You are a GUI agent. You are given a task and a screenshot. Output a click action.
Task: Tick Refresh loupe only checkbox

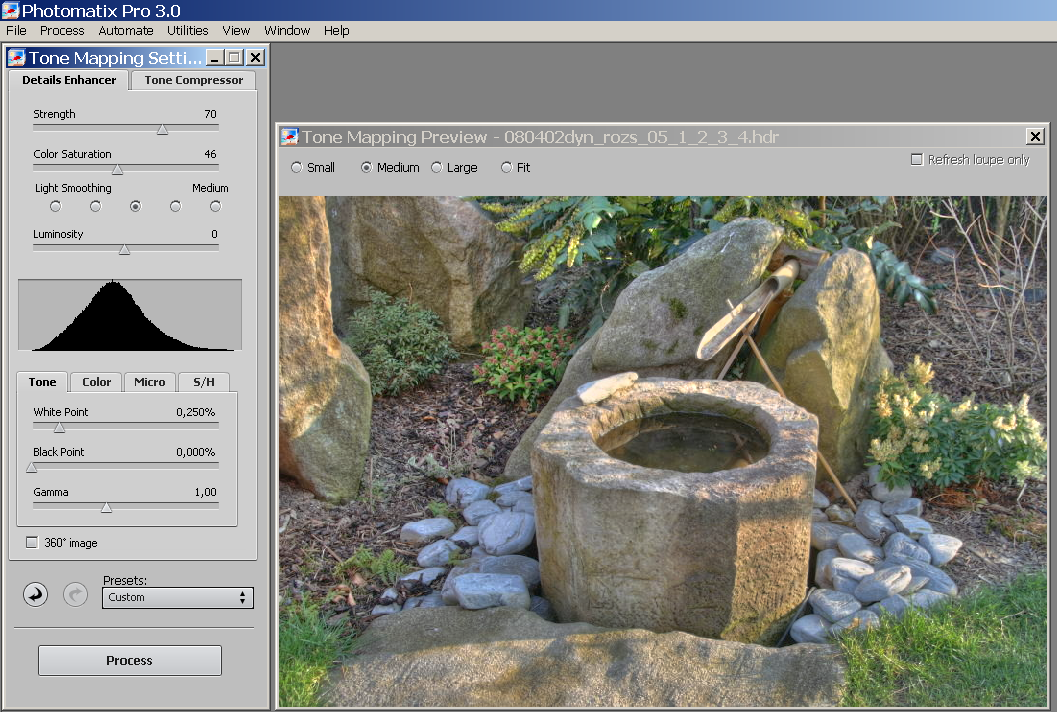[916, 160]
